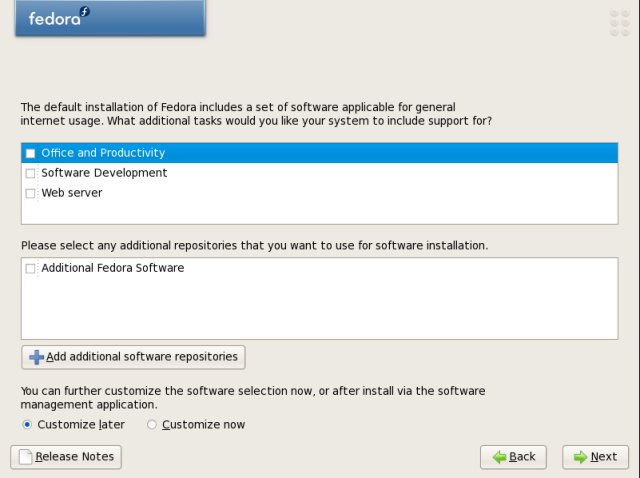640x478 pixels.
Task: Go to the Next installation step
Action: 596,457
